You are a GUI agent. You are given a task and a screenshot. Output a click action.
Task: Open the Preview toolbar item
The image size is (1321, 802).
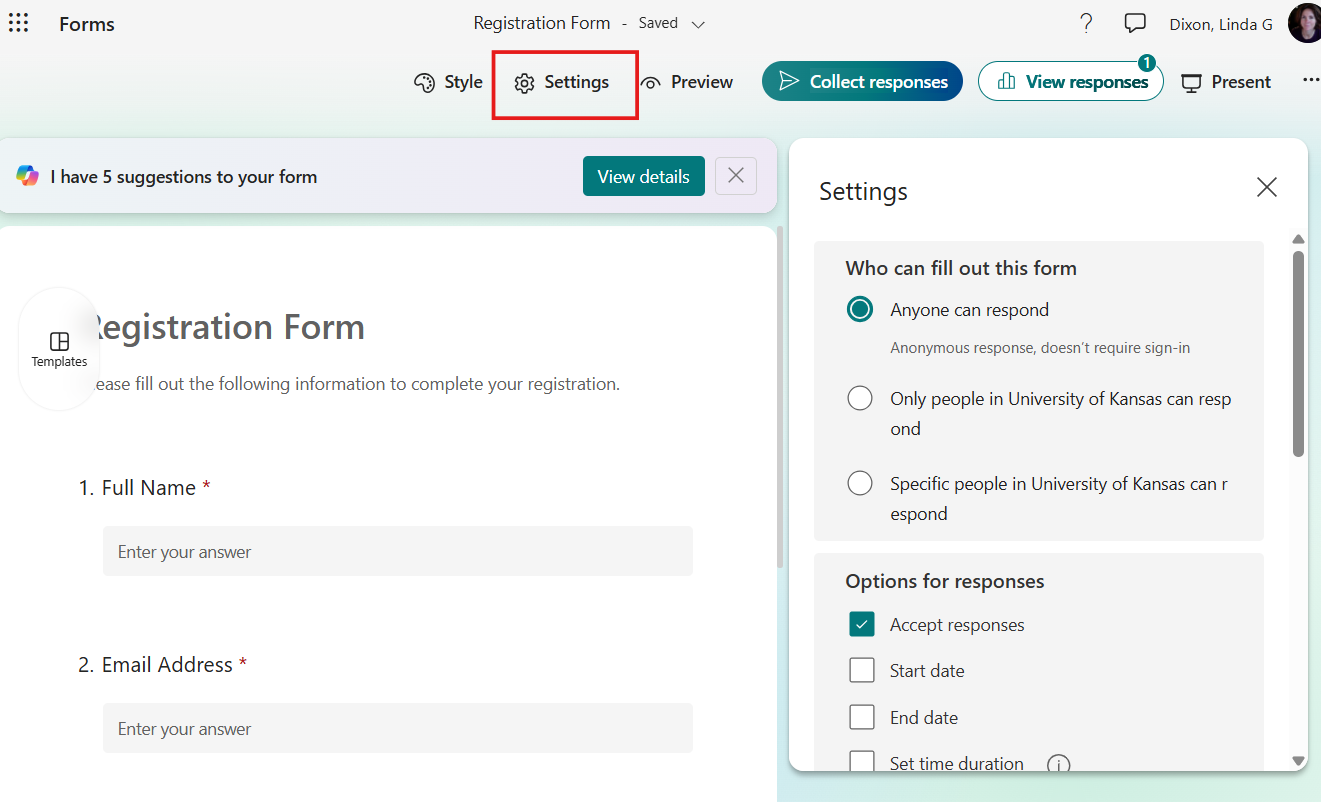[687, 82]
